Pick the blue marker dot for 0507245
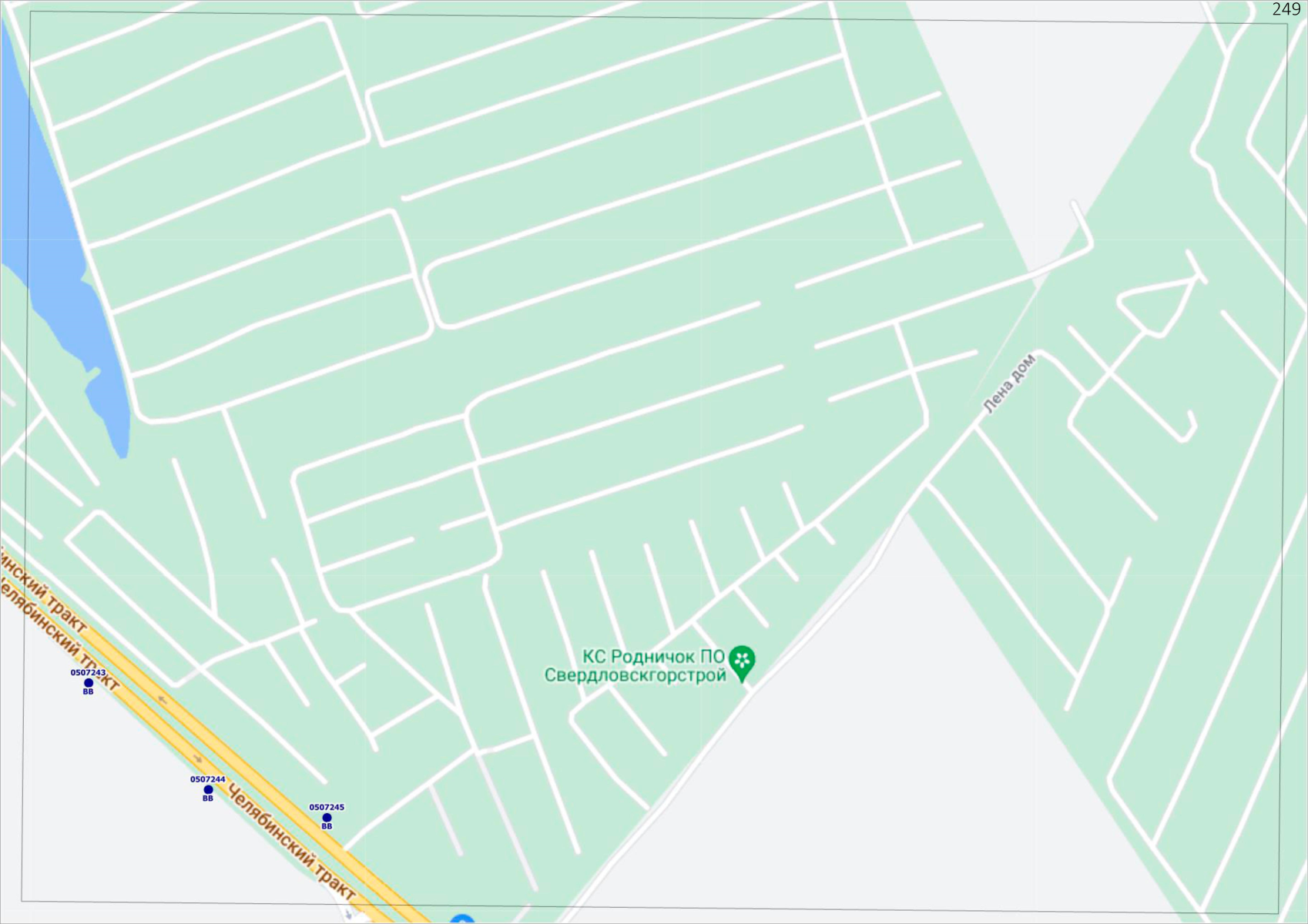The height and width of the screenshot is (924, 1308). [327, 818]
